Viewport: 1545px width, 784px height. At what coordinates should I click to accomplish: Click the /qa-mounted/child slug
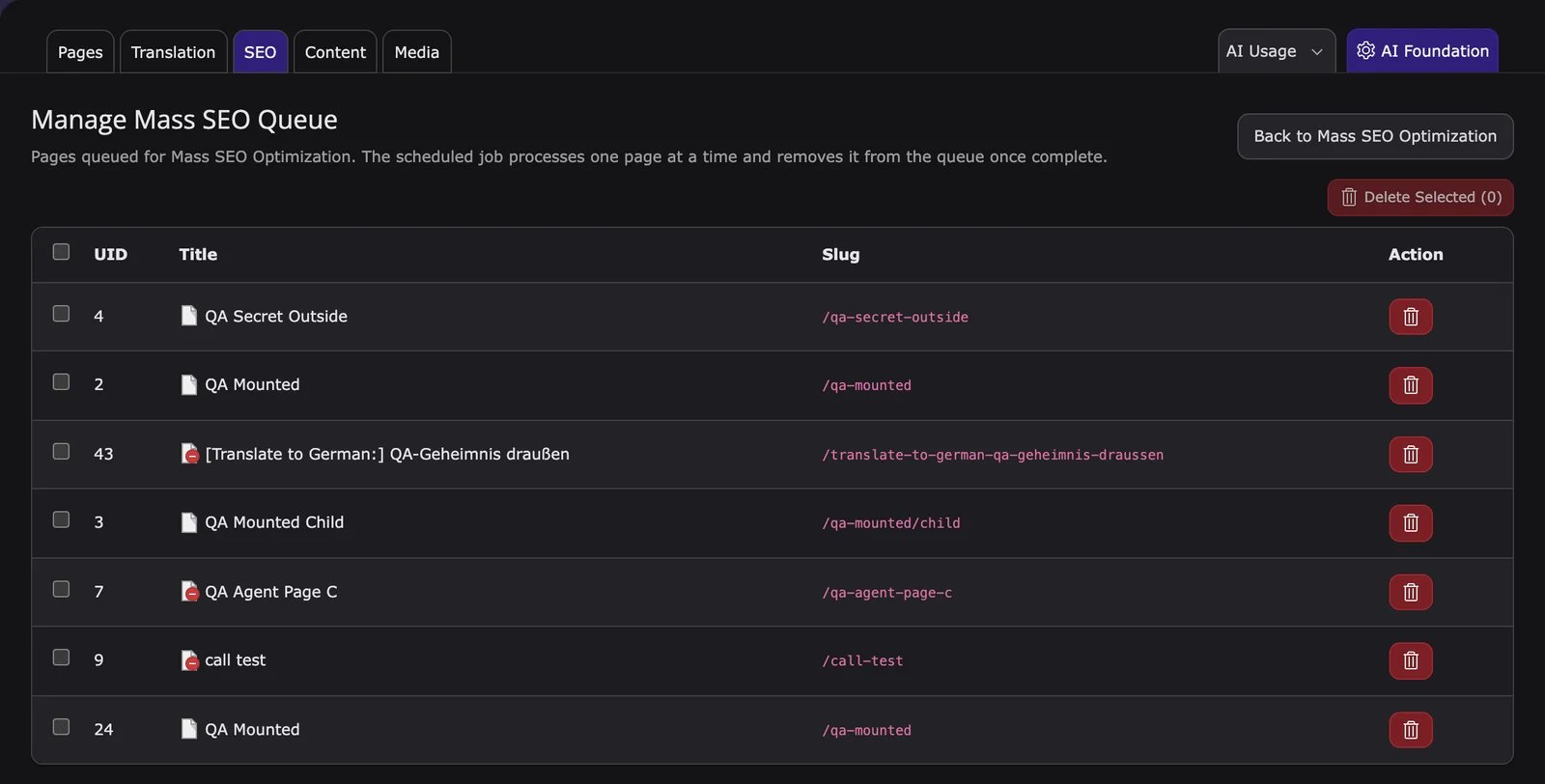(x=891, y=523)
